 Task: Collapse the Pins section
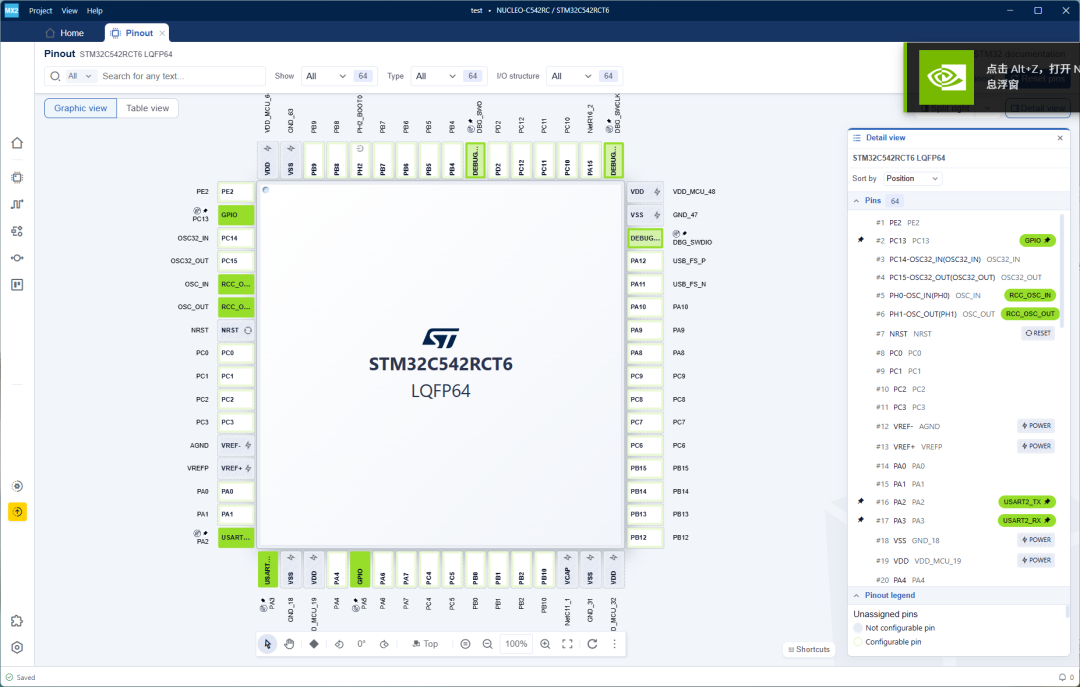pos(856,201)
